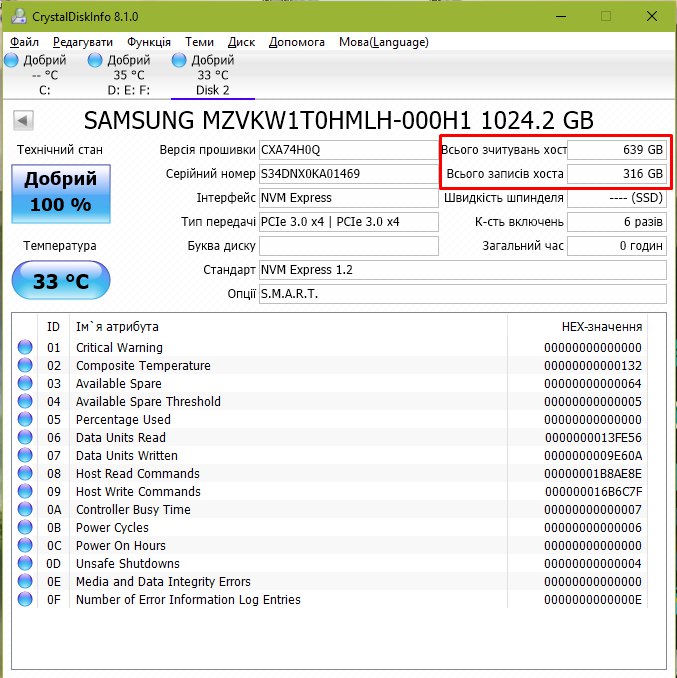The image size is (677, 678).
Task: Click the disk title SAMSUNG MZVKW1T0HMLH-000H1
Action: pos(277,120)
